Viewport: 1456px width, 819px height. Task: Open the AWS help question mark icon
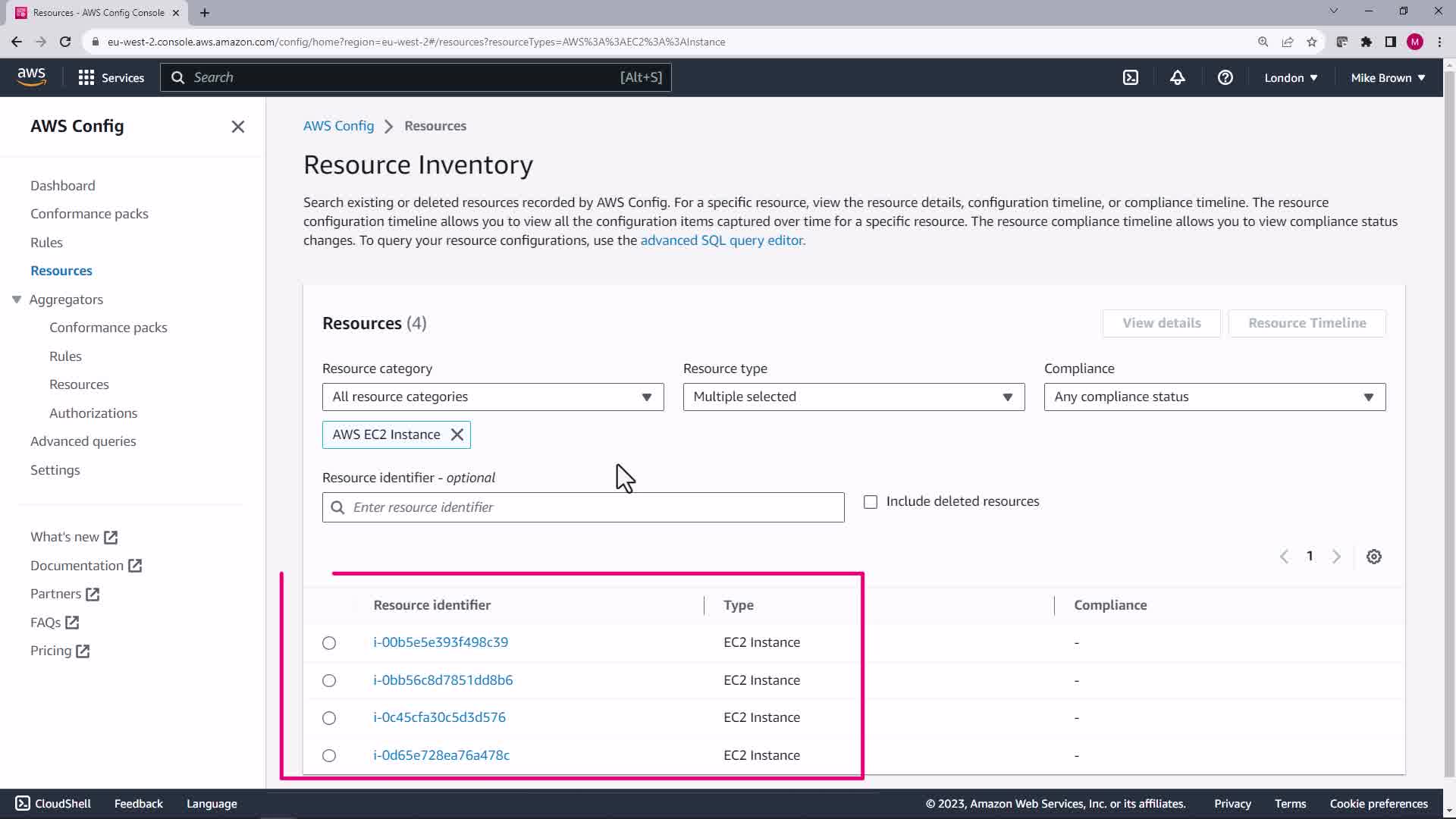1225,77
